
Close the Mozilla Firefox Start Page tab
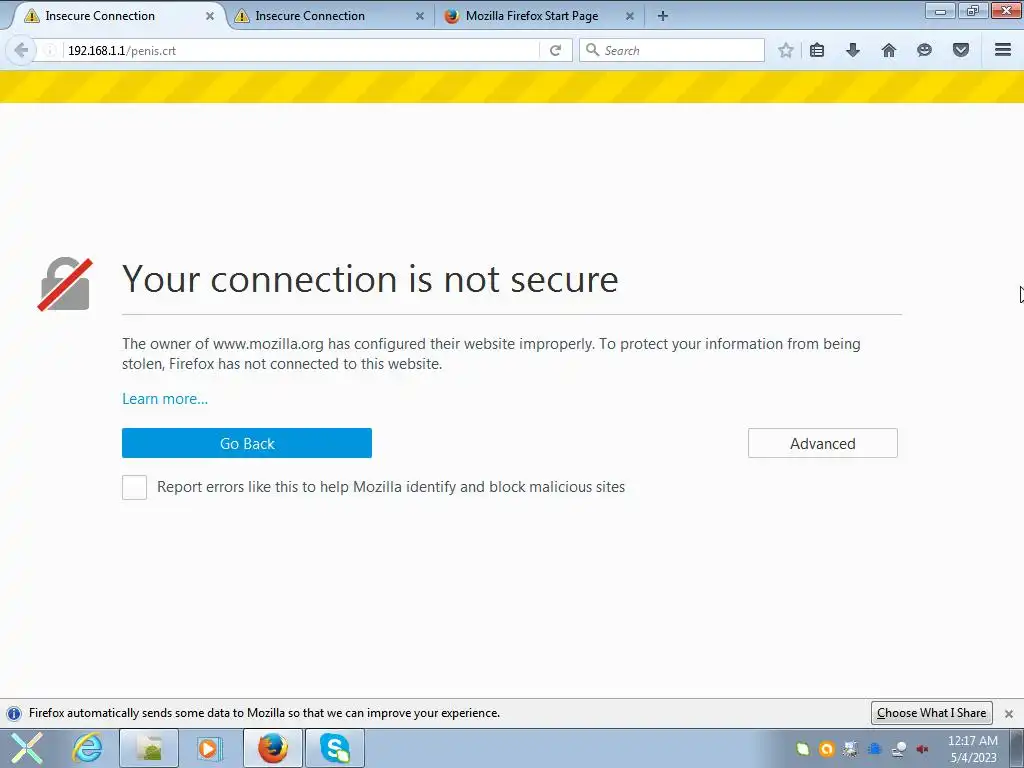(x=630, y=16)
